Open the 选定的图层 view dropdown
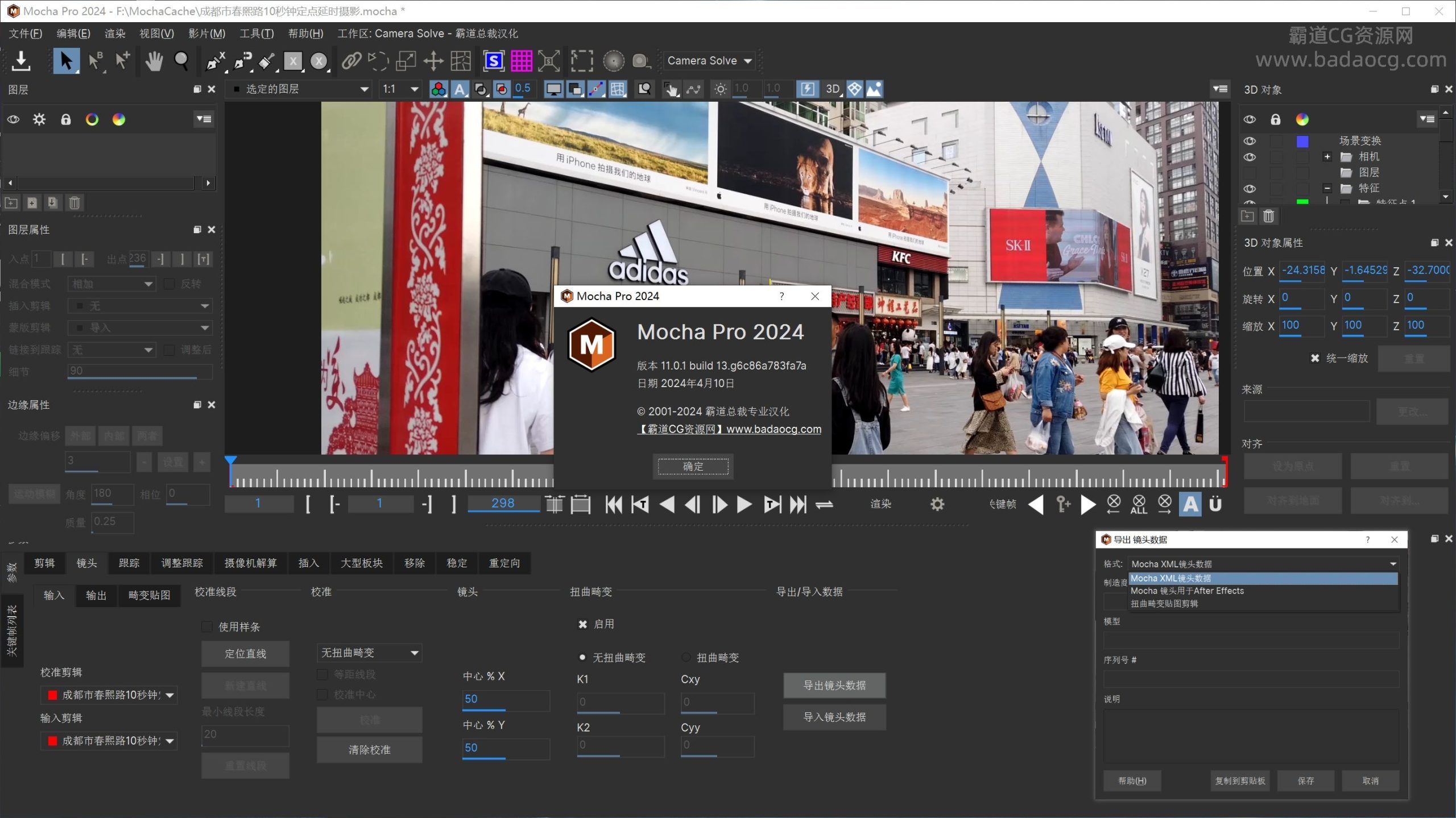This screenshot has height=818, width=1456. tap(301, 89)
